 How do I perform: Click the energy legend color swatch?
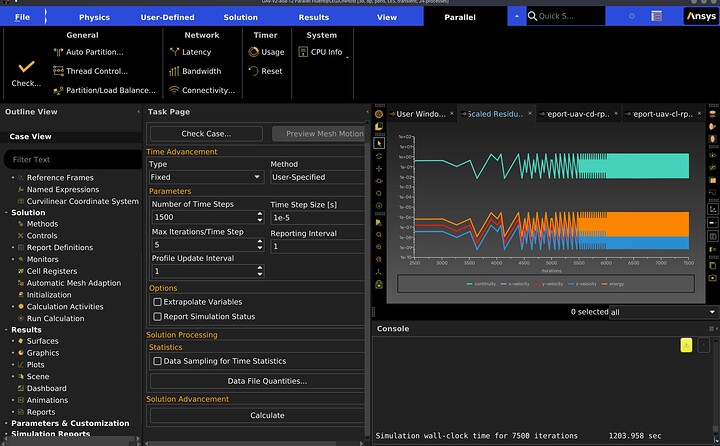(604, 284)
